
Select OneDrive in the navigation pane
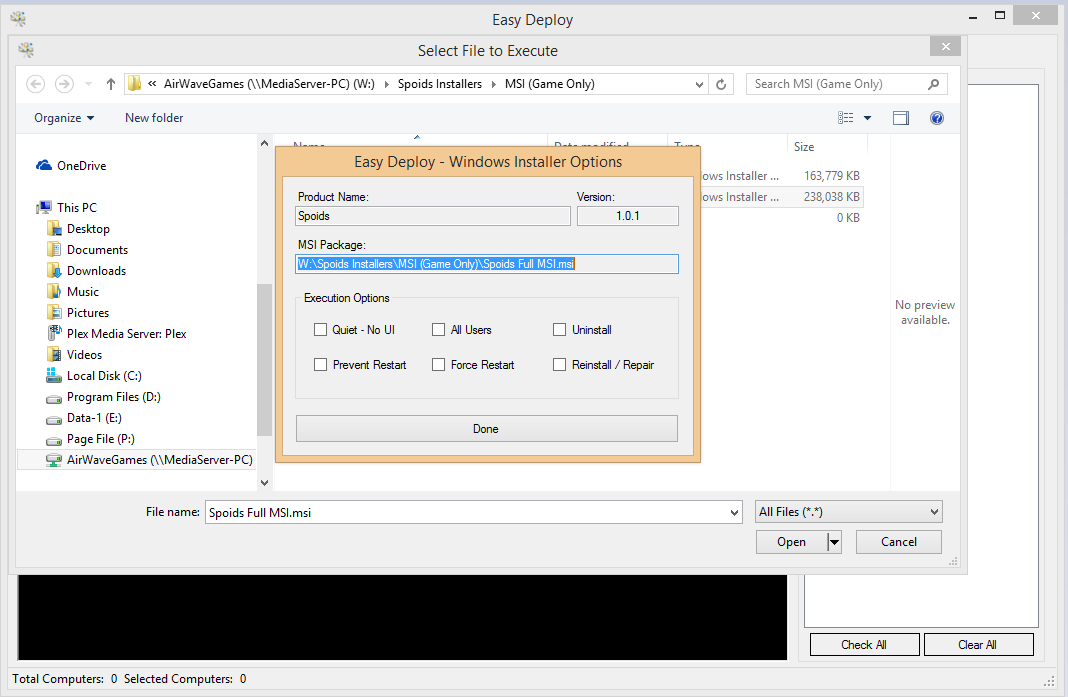click(71, 166)
